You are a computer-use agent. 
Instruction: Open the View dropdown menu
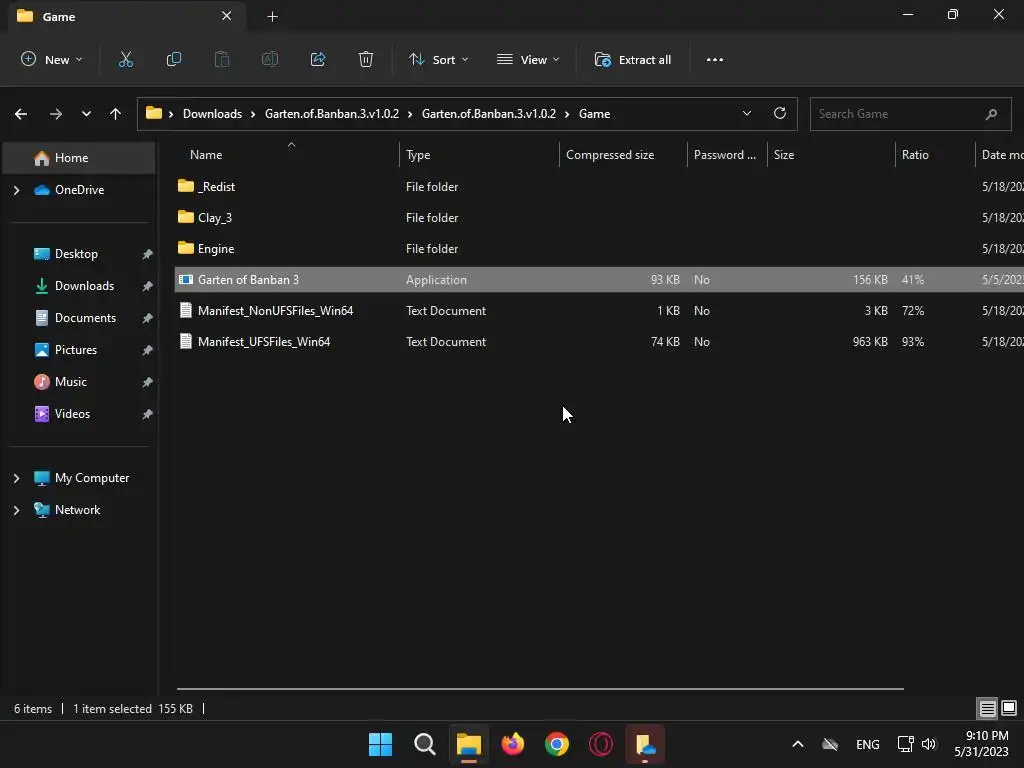[528, 59]
